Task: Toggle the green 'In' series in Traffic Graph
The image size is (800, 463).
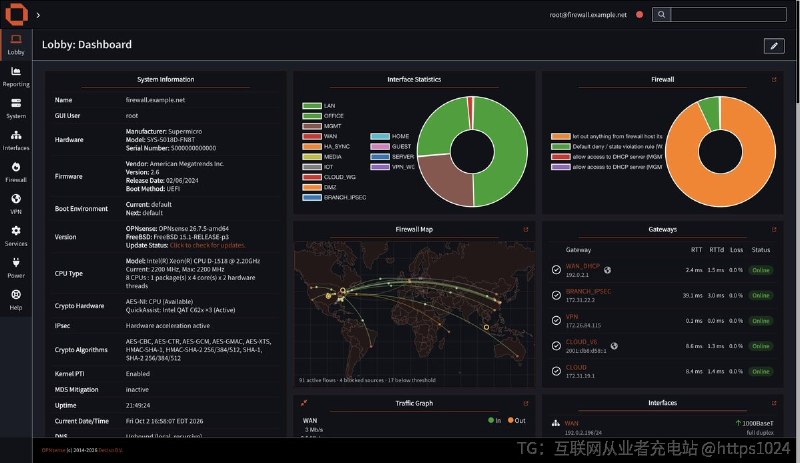Action: [x=494, y=421]
